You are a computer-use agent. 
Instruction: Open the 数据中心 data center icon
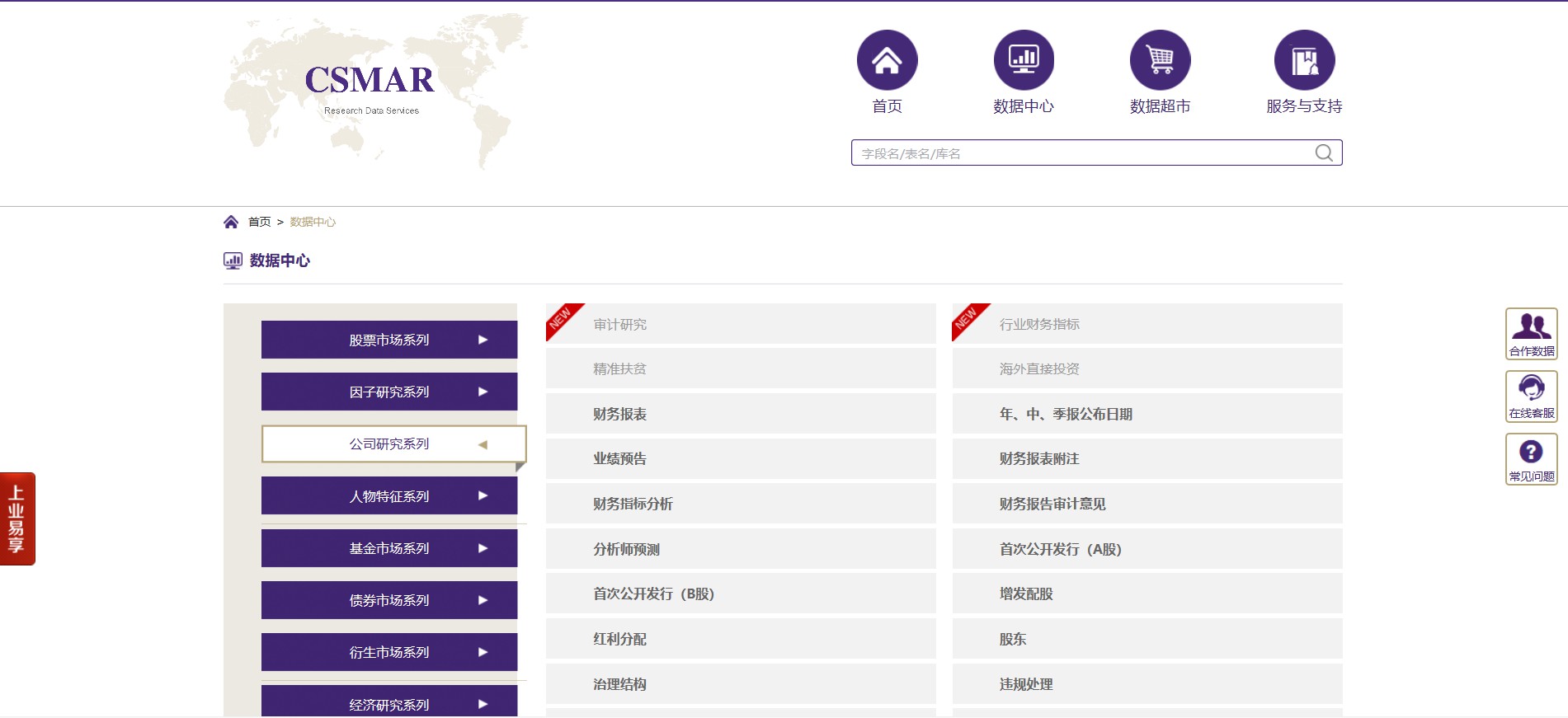pyautogui.click(x=1023, y=60)
